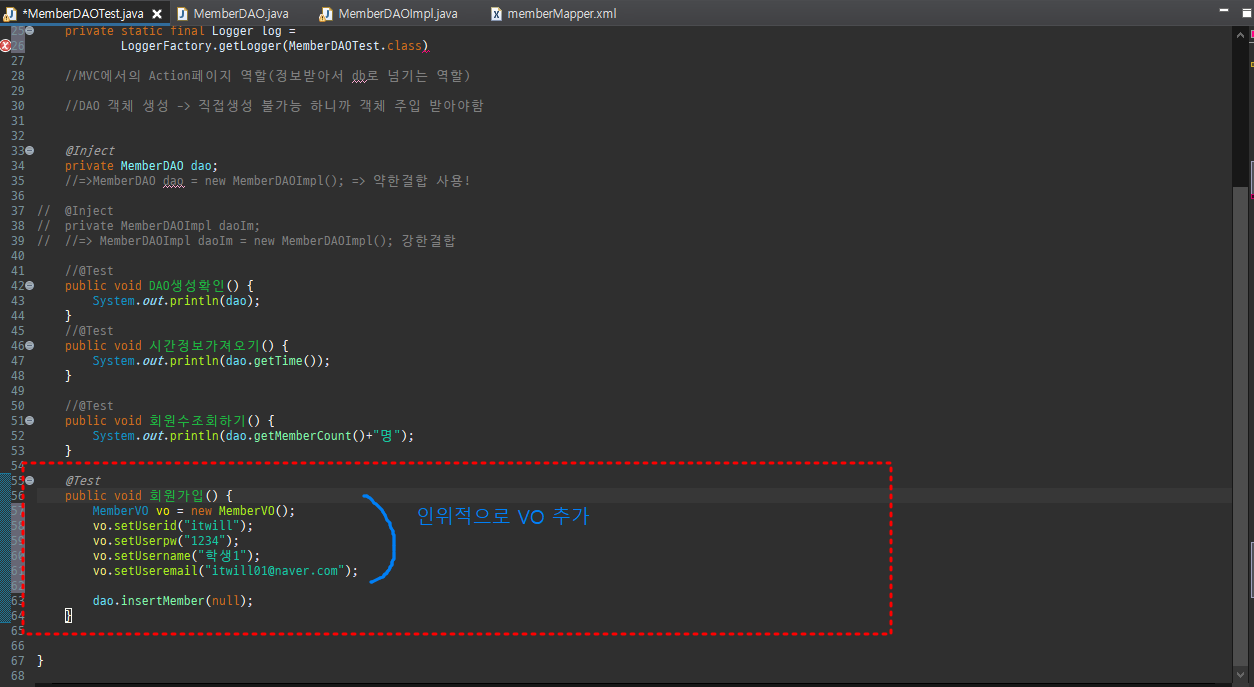The width and height of the screenshot is (1254, 687).
Task: Click the MemberVO vo = new MemberVO() line
Action: tap(194, 511)
